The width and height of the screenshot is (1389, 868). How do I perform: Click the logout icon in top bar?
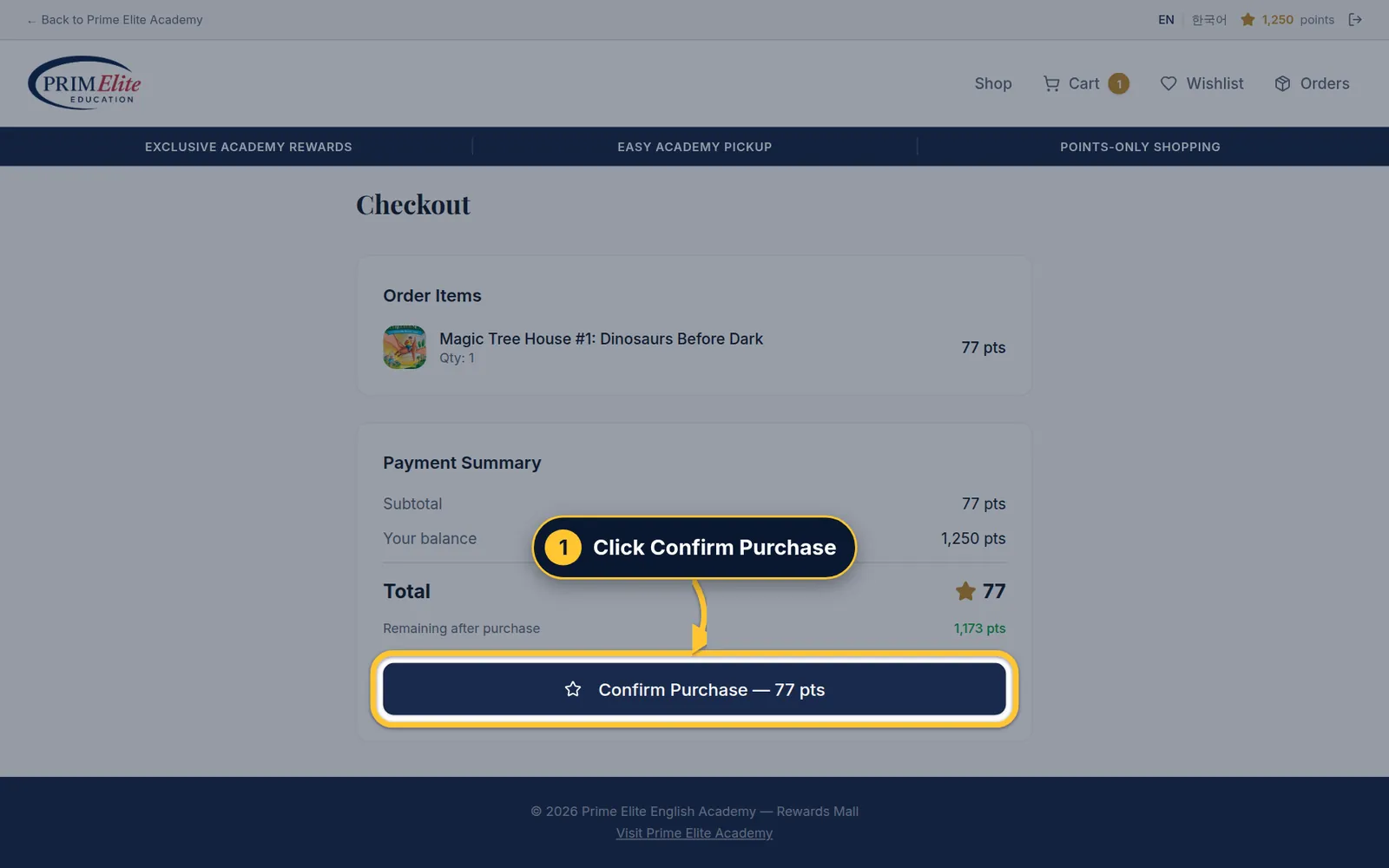pos(1355,19)
